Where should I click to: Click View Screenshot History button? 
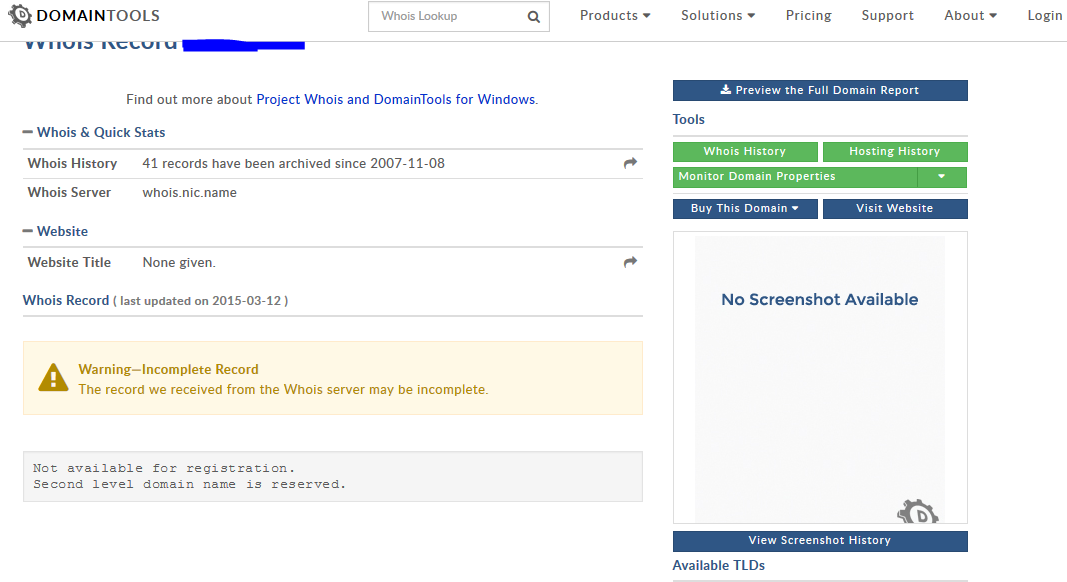point(820,541)
